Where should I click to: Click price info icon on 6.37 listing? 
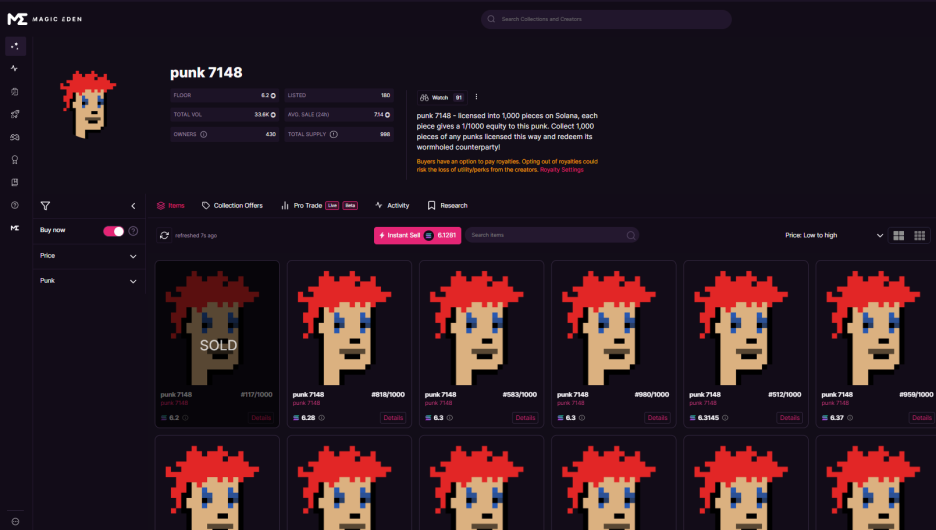click(x=850, y=418)
